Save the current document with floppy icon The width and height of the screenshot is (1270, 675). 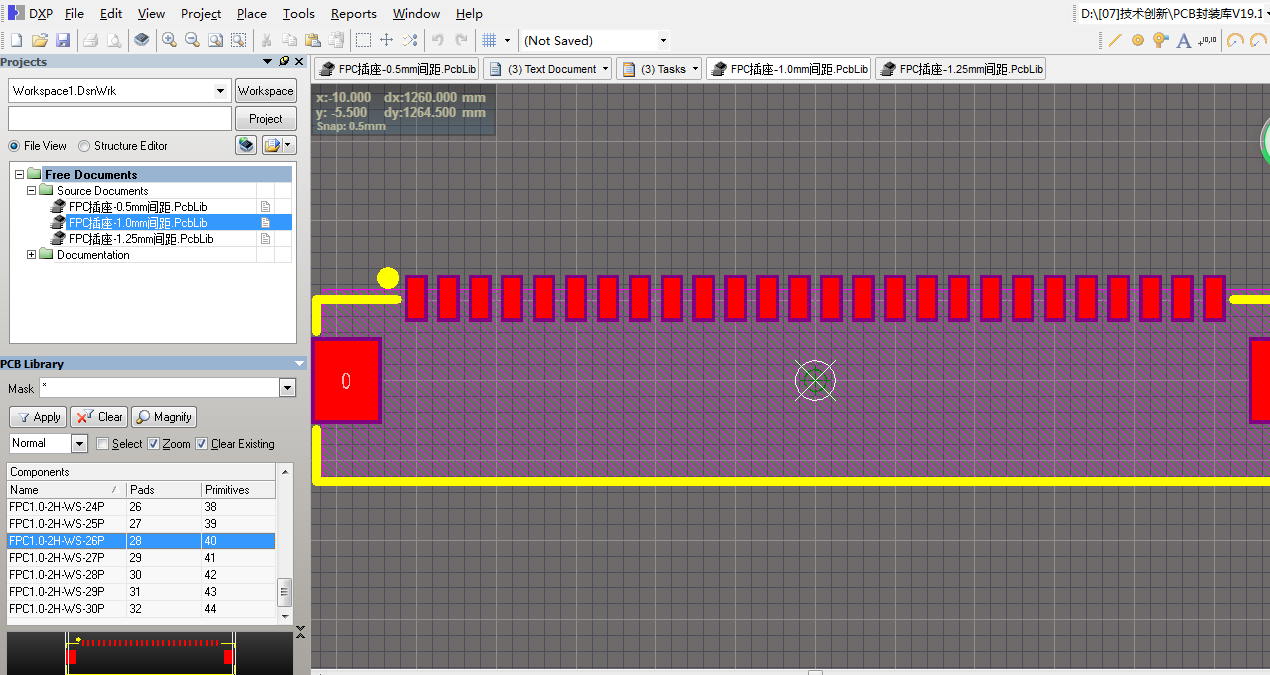pos(63,40)
